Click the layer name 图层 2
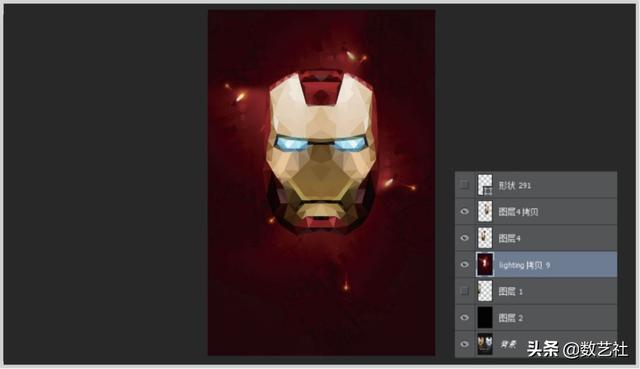This screenshot has height=369, width=640. click(510, 318)
